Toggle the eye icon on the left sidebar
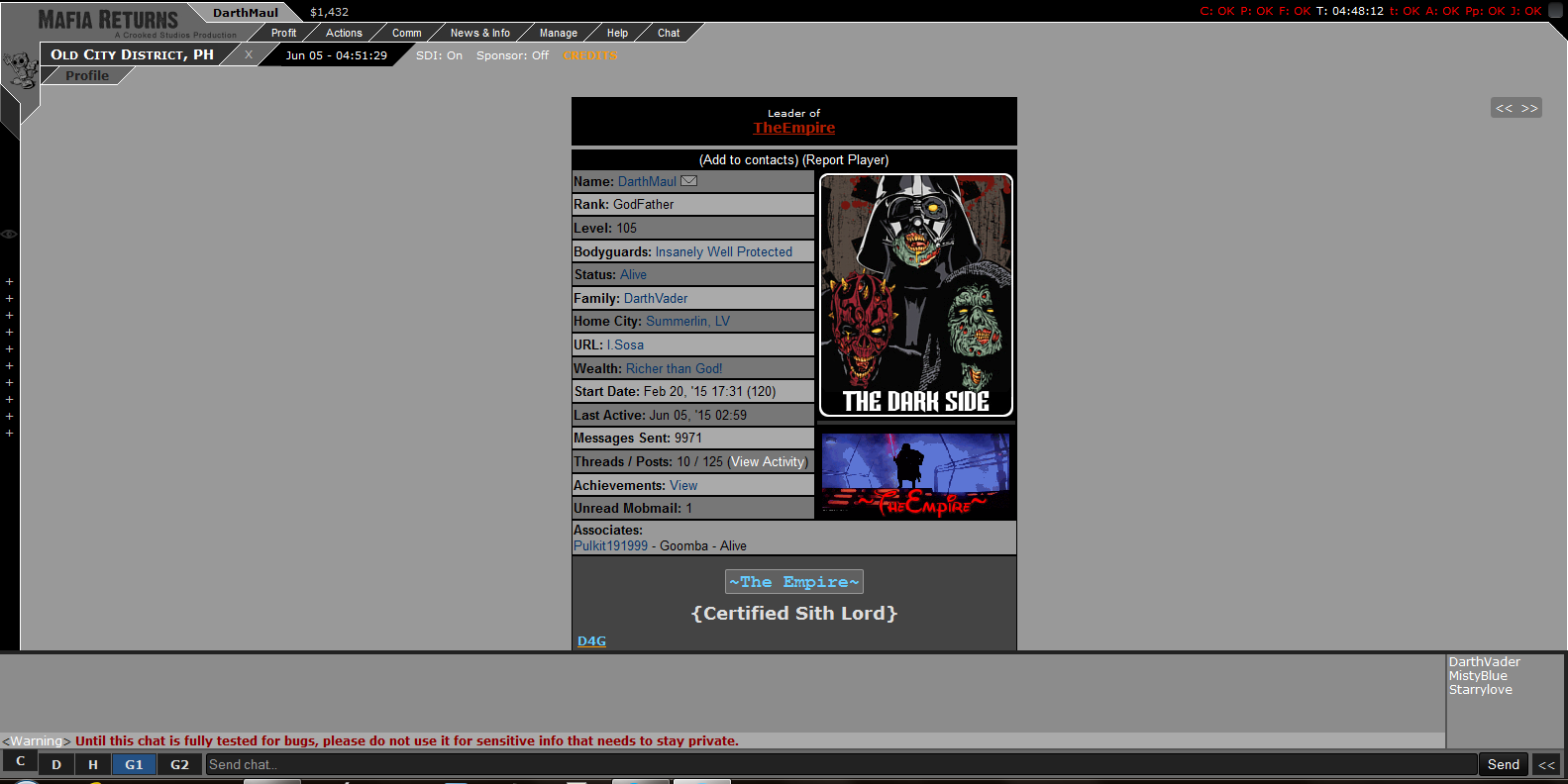 point(9,234)
